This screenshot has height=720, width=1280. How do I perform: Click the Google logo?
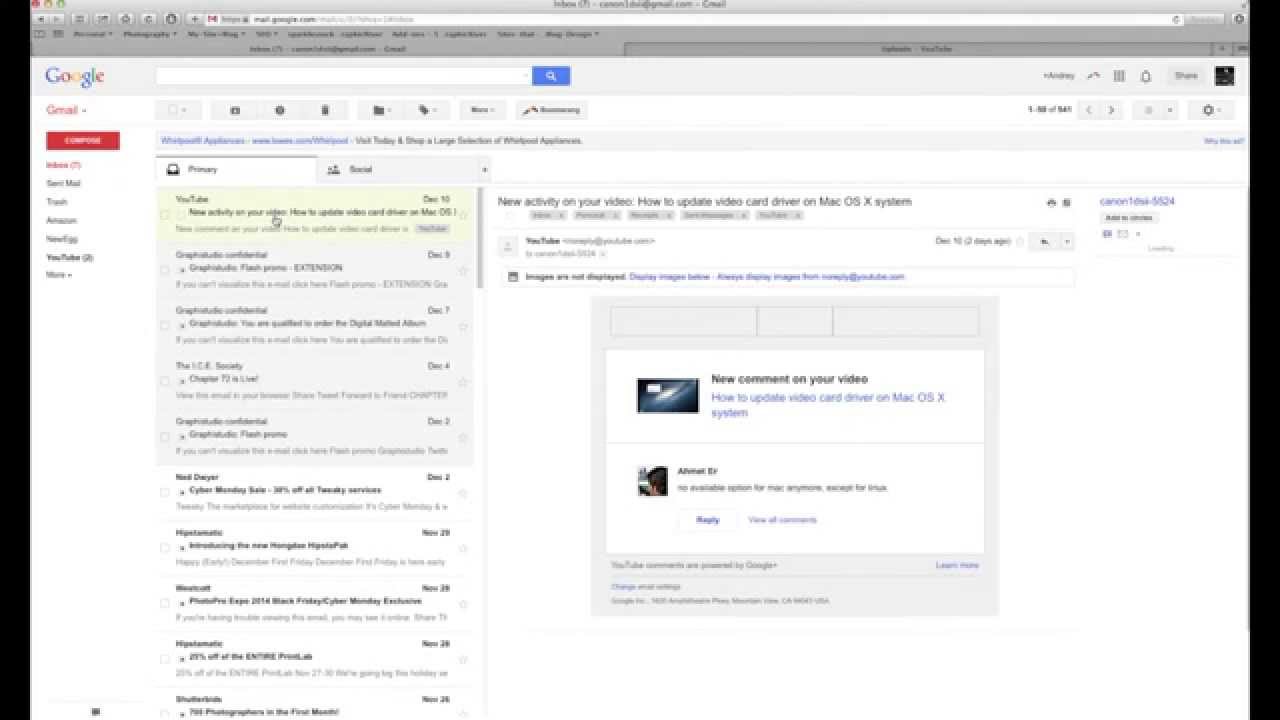pos(75,76)
